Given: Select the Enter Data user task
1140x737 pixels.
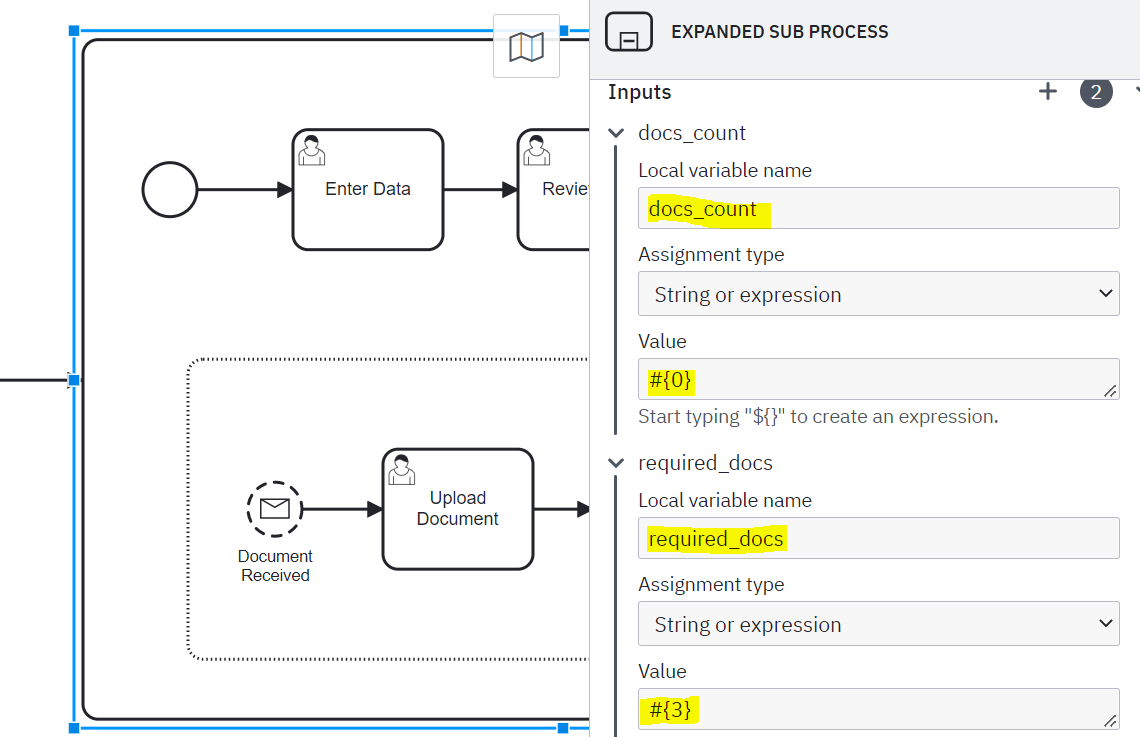Looking at the screenshot, I should [368, 190].
